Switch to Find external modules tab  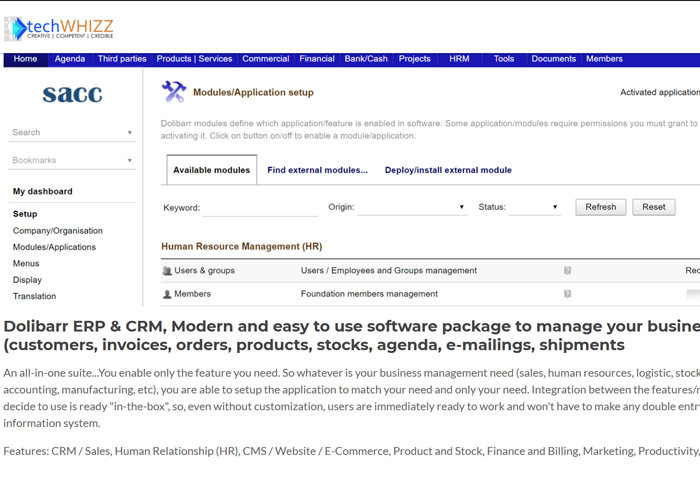tap(317, 170)
